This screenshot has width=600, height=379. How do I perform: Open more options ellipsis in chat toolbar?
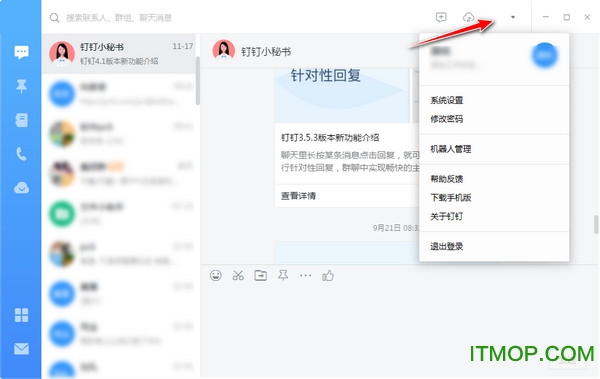coord(305,275)
